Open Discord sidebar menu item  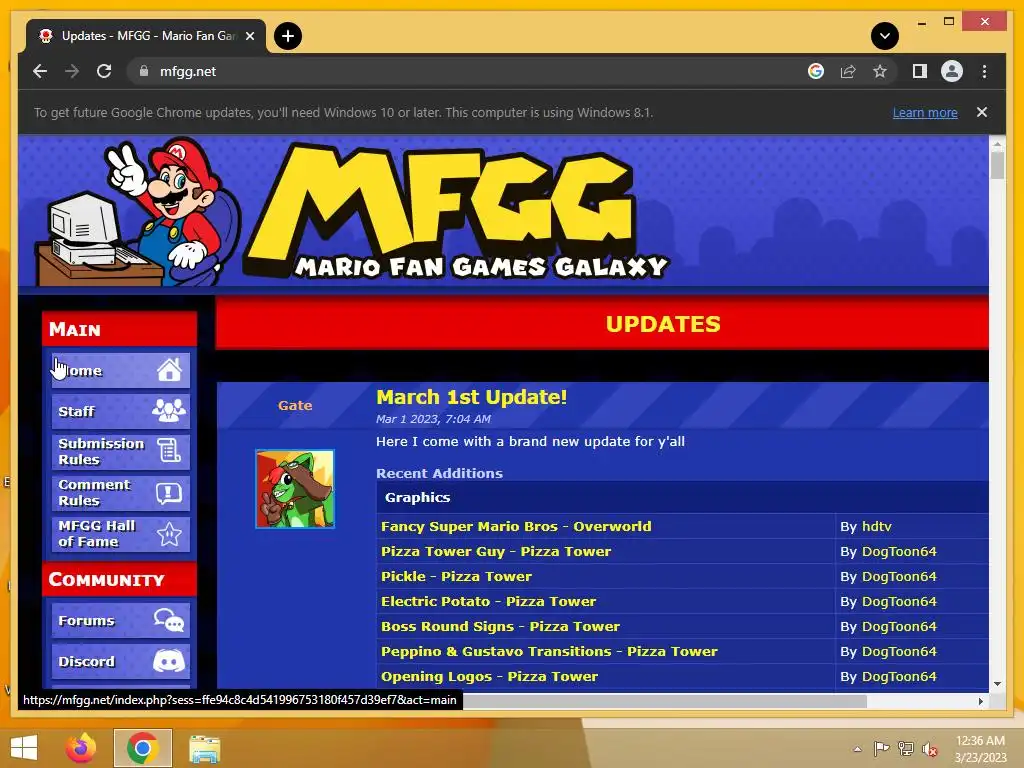pos(121,662)
